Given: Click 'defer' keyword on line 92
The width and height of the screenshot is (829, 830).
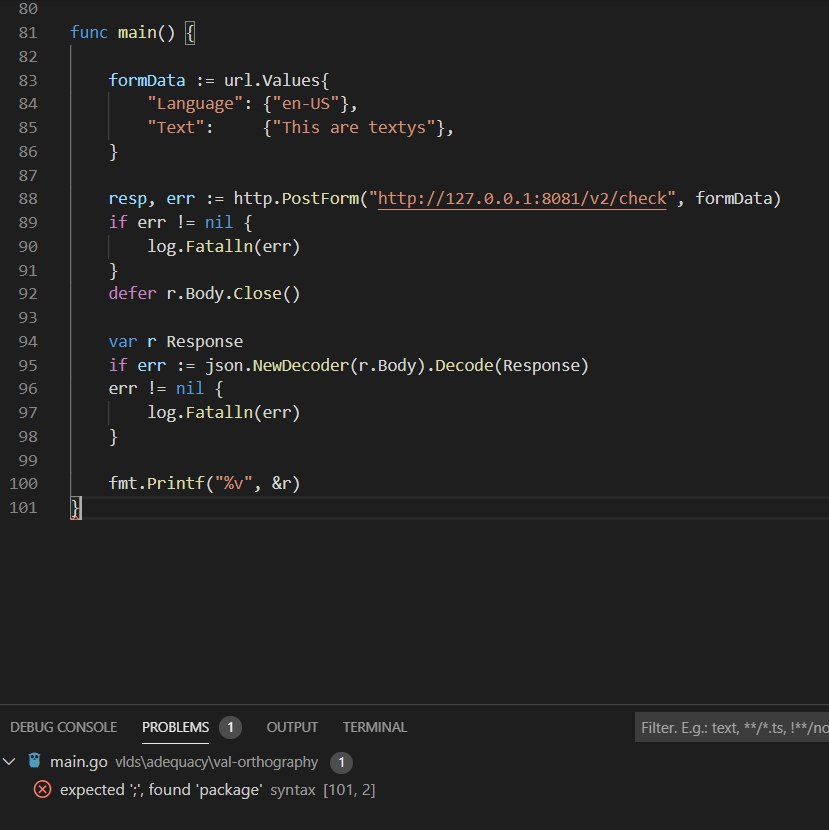Looking at the screenshot, I should [132, 293].
